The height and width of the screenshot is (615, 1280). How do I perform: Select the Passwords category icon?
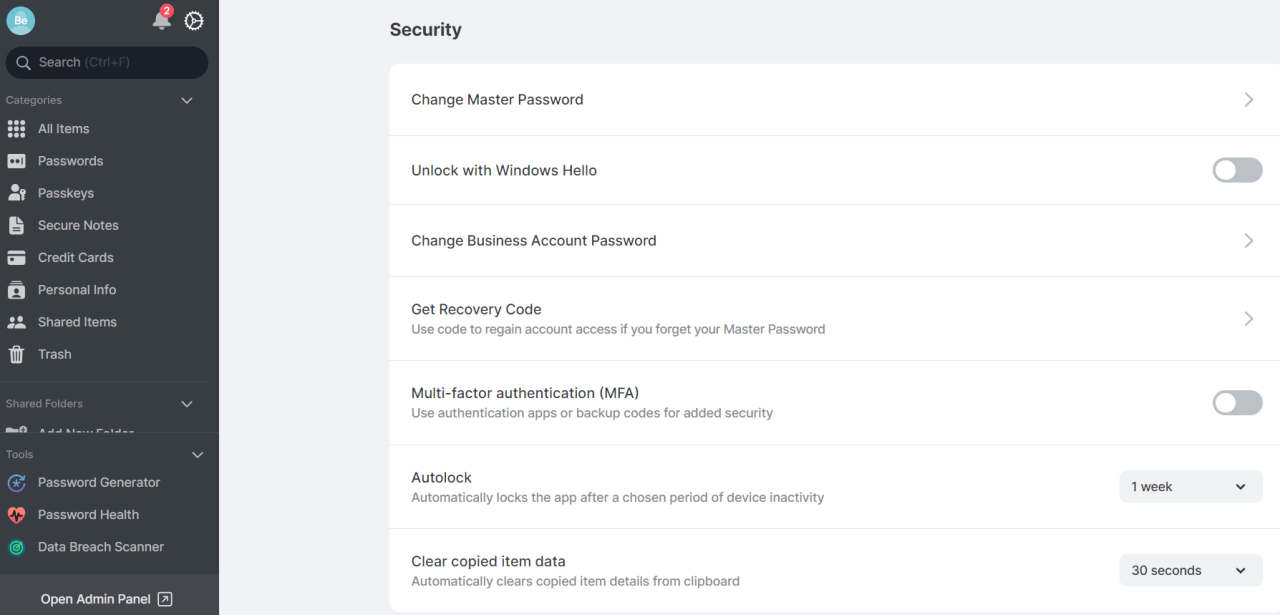pyautogui.click(x=17, y=160)
